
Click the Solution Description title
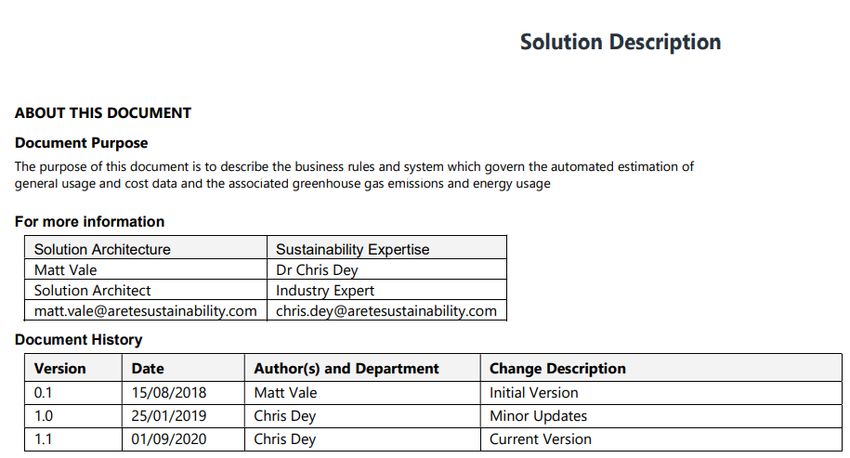[620, 42]
